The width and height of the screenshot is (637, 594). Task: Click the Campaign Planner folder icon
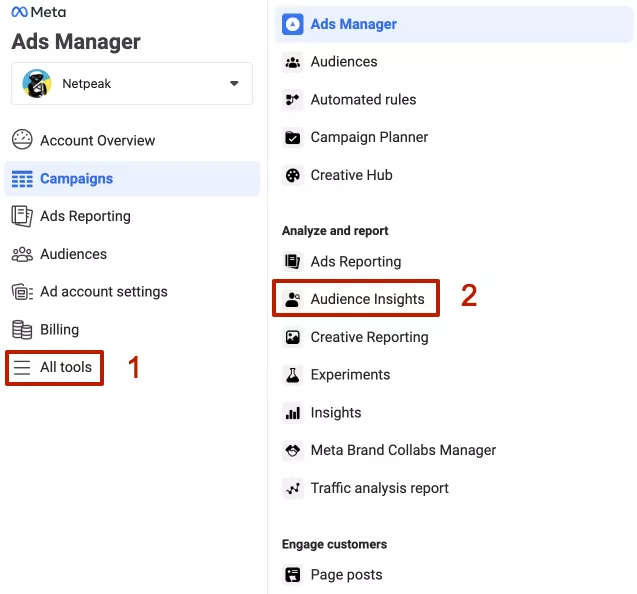292,138
